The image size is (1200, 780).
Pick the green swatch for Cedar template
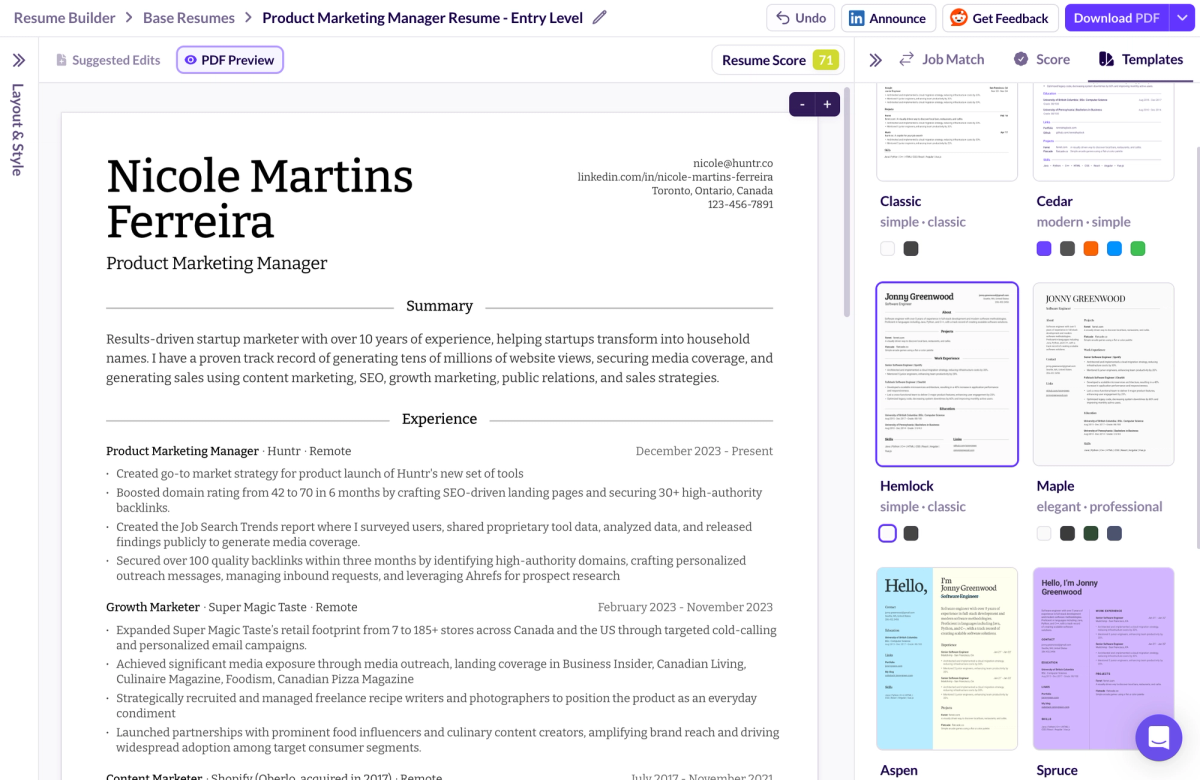click(1137, 248)
